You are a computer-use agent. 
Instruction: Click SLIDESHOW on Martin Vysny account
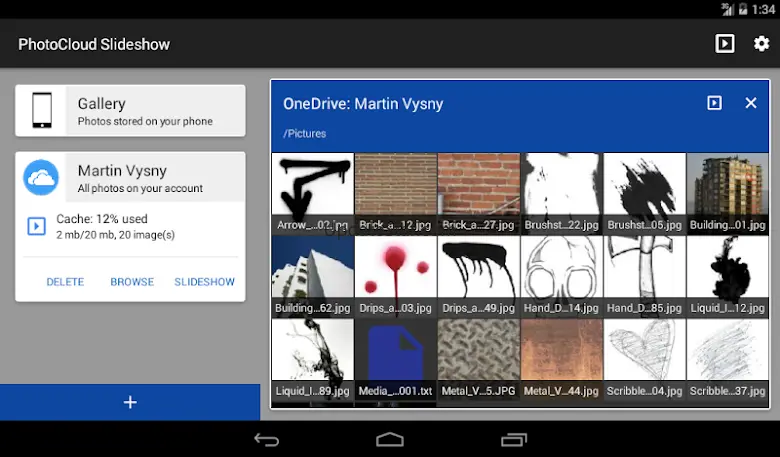click(x=204, y=282)
